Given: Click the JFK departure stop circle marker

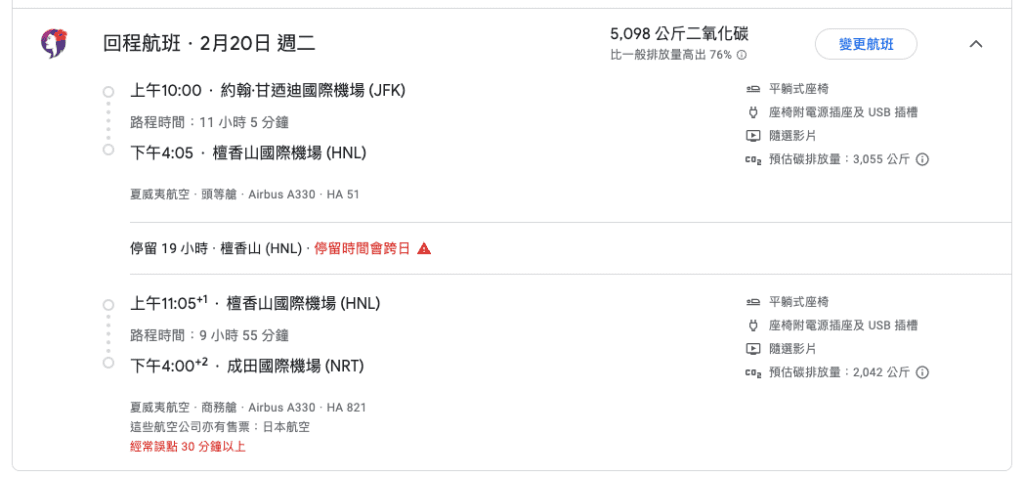Looking at the screenshot, I should [x=108, y=91].
